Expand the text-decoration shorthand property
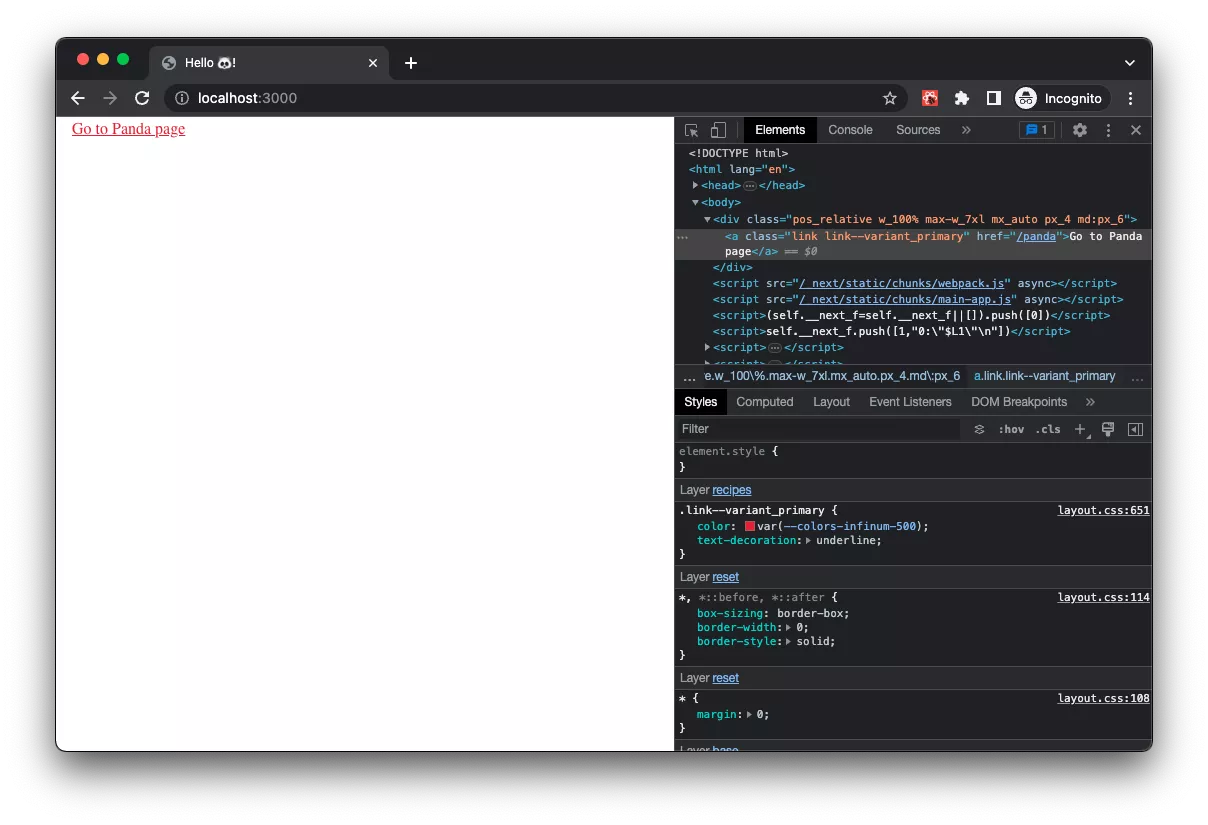The width and height of the screenshot is (1208, 825). click(x=809, y=540)
